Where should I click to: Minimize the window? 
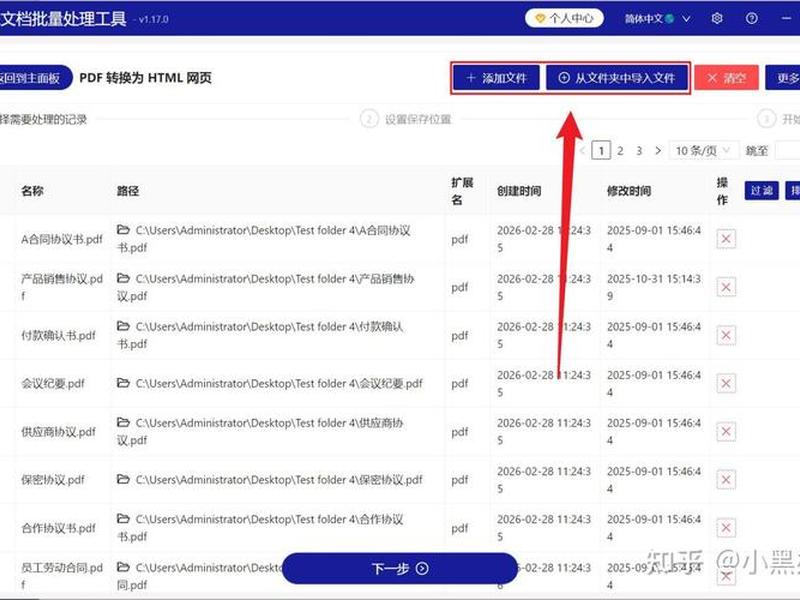786,18
